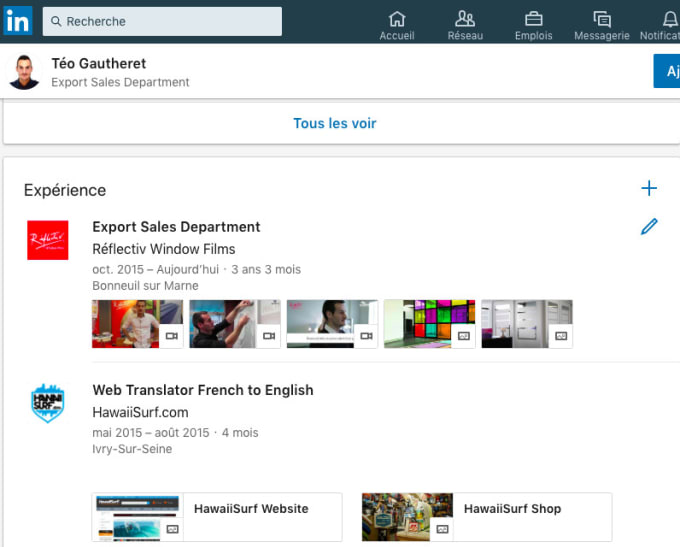Open the Accueil home icon
This screenshot has width=680, height=547.
tap(397, 19)
